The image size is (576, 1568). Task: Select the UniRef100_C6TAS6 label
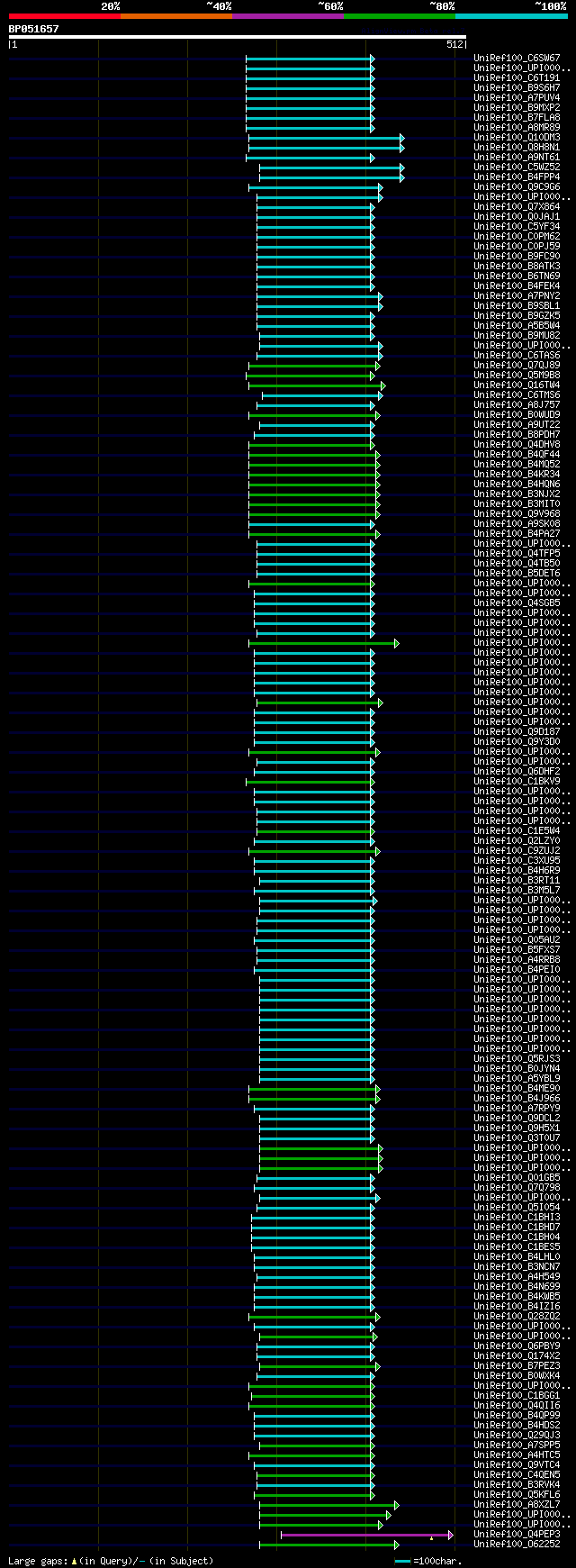pyautogui.click(x=517, y=356)
